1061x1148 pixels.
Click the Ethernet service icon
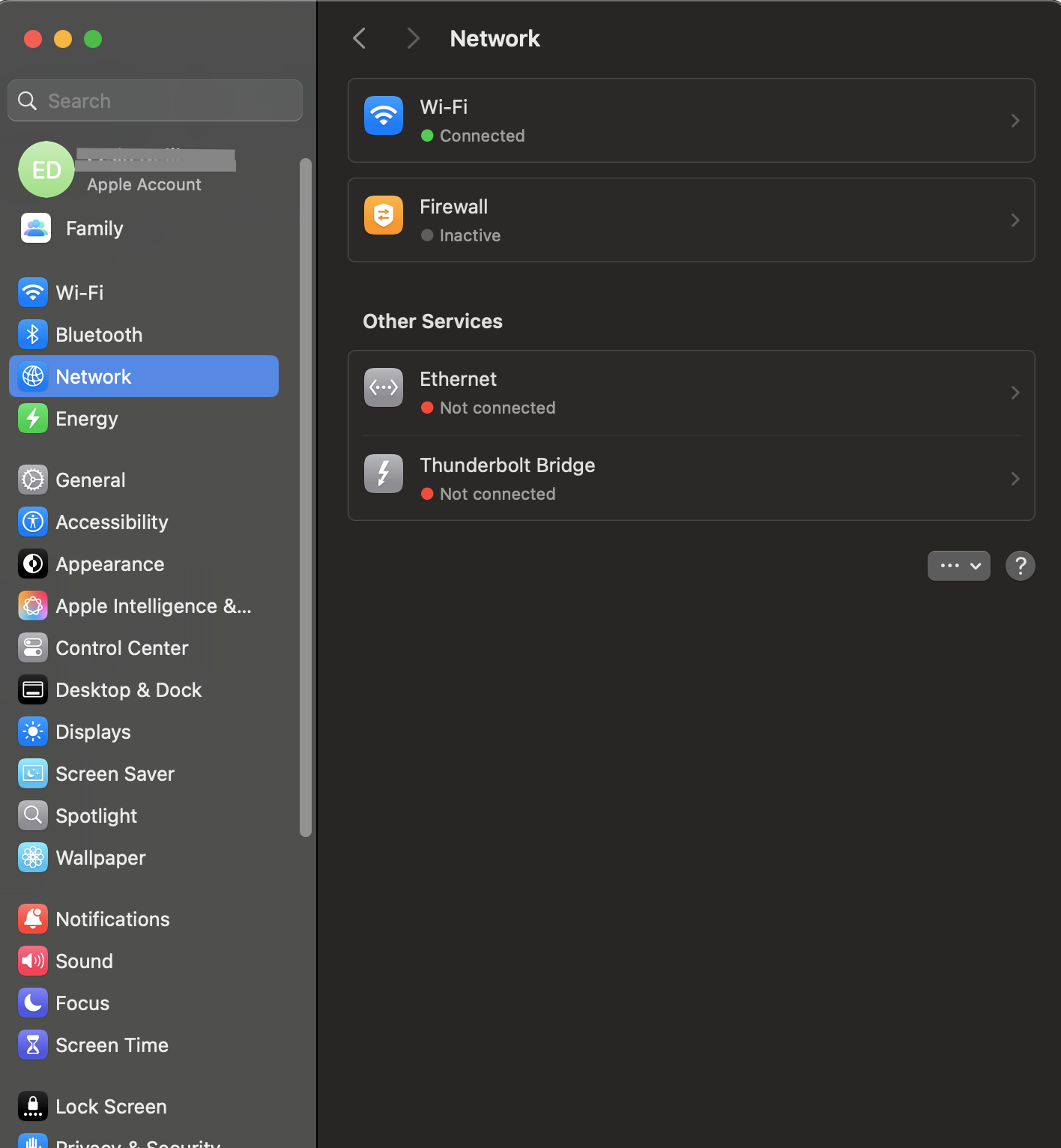[x=384, y=387]
